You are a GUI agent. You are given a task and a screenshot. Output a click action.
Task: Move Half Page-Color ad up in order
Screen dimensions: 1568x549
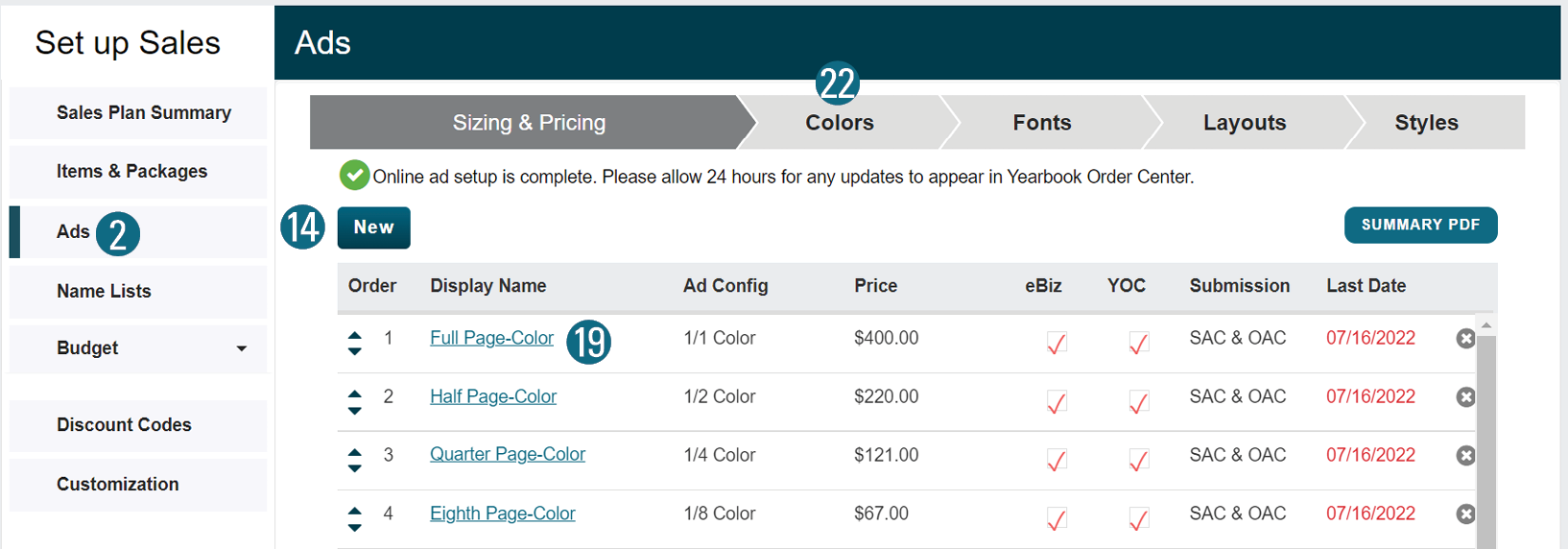[x=355, y=394]
